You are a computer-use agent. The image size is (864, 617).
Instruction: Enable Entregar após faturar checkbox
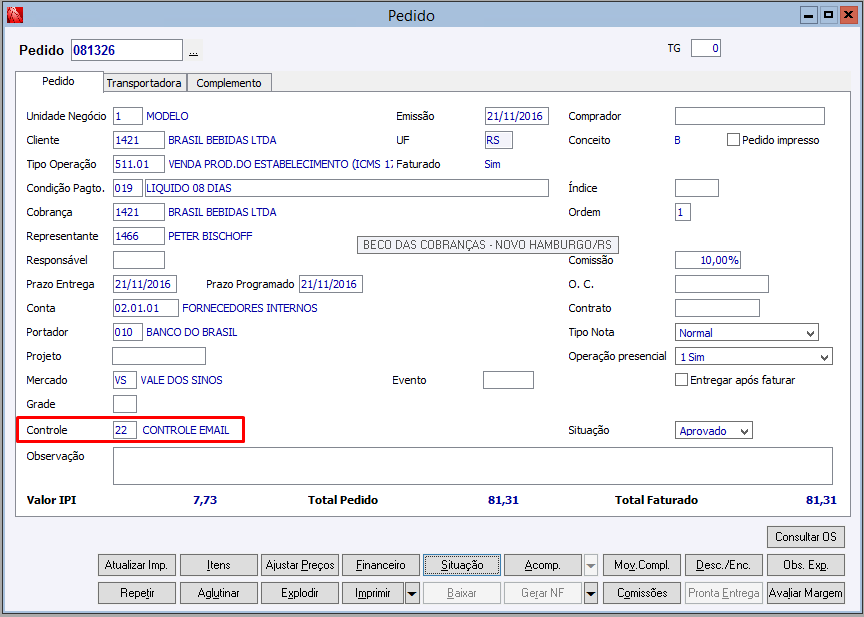[681, 380]
